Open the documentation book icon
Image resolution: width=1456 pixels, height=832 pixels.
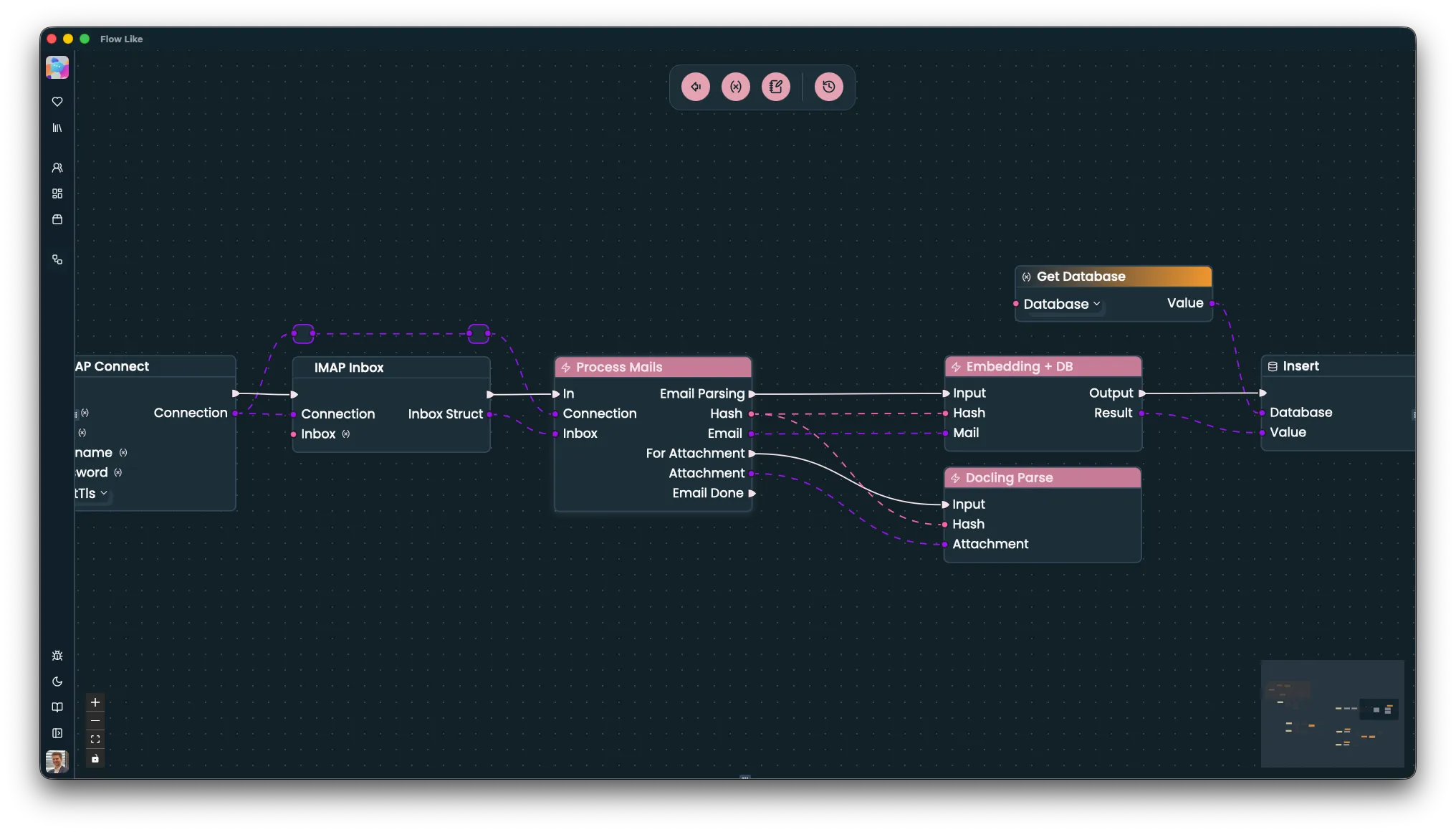[57, 707]
